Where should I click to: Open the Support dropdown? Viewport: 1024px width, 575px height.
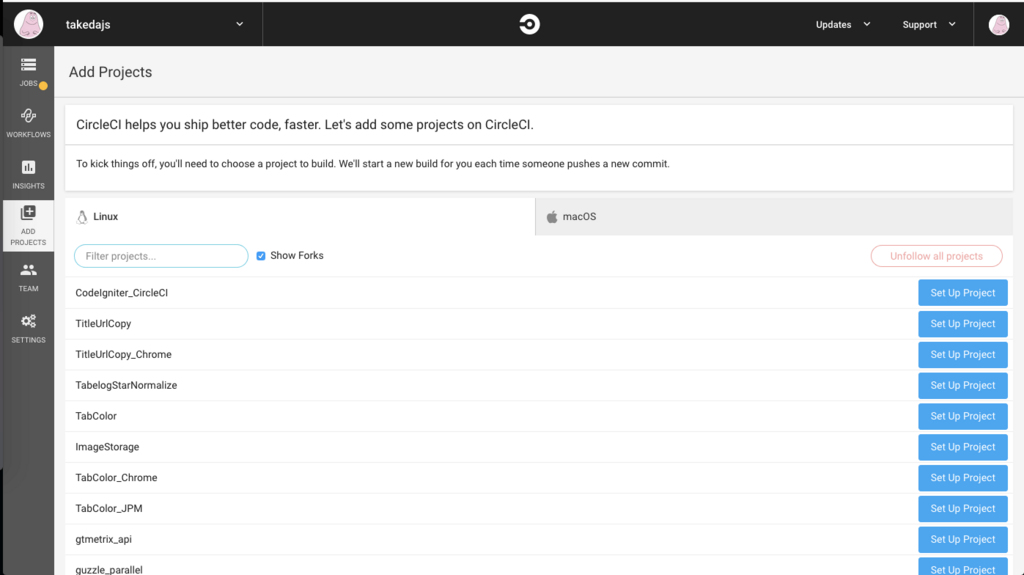(929, 24)
